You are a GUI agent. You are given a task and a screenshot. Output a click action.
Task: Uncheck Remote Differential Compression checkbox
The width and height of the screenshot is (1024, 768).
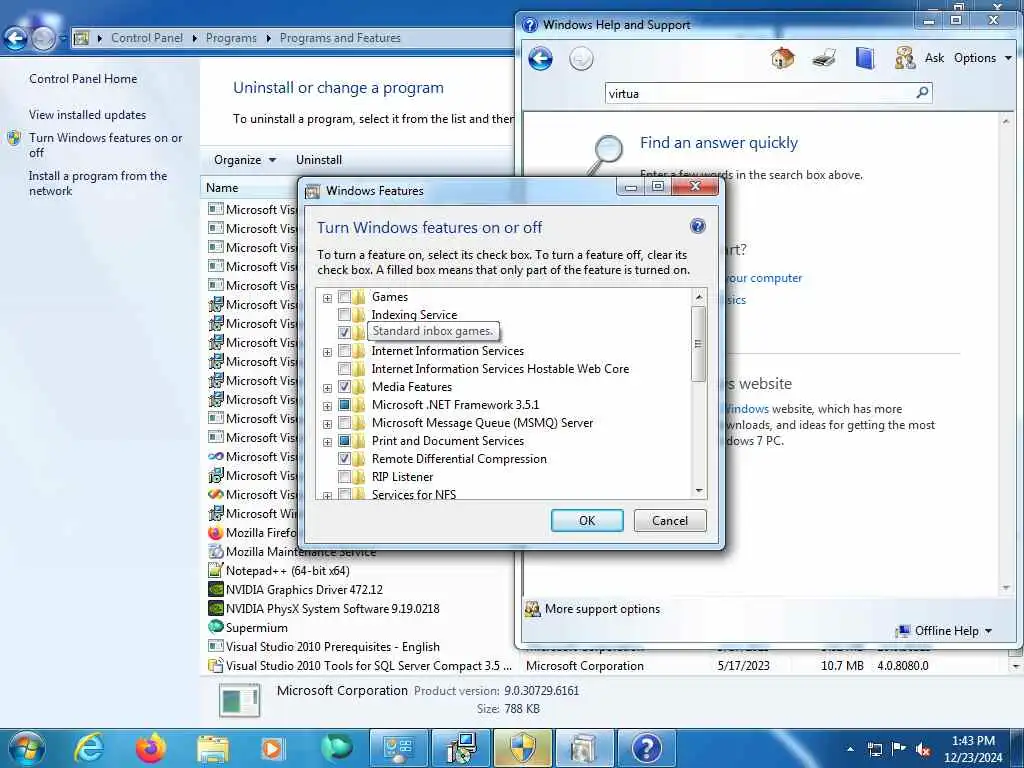tap(344, 459)
